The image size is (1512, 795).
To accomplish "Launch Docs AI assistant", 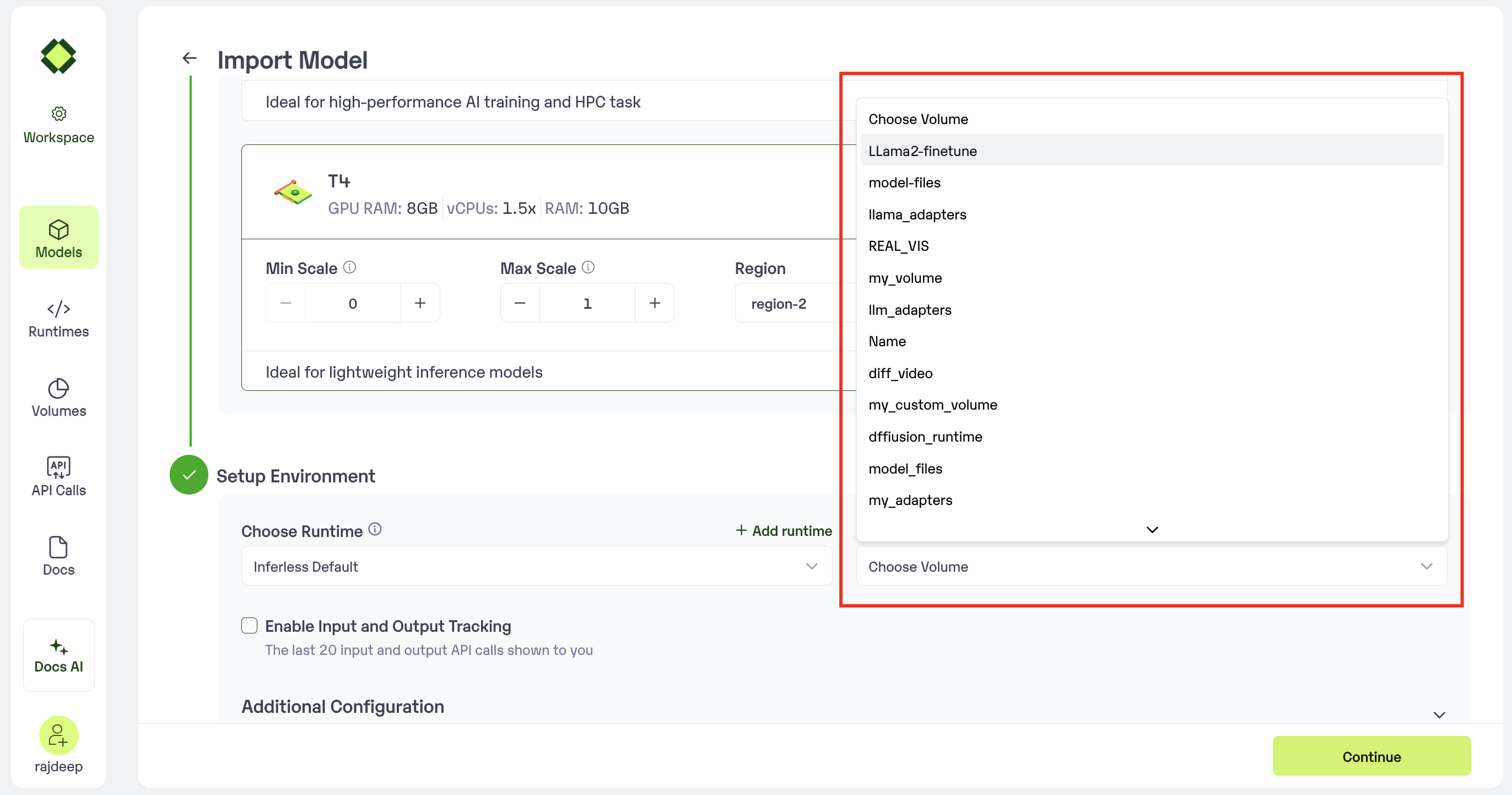I will point(59,656).
